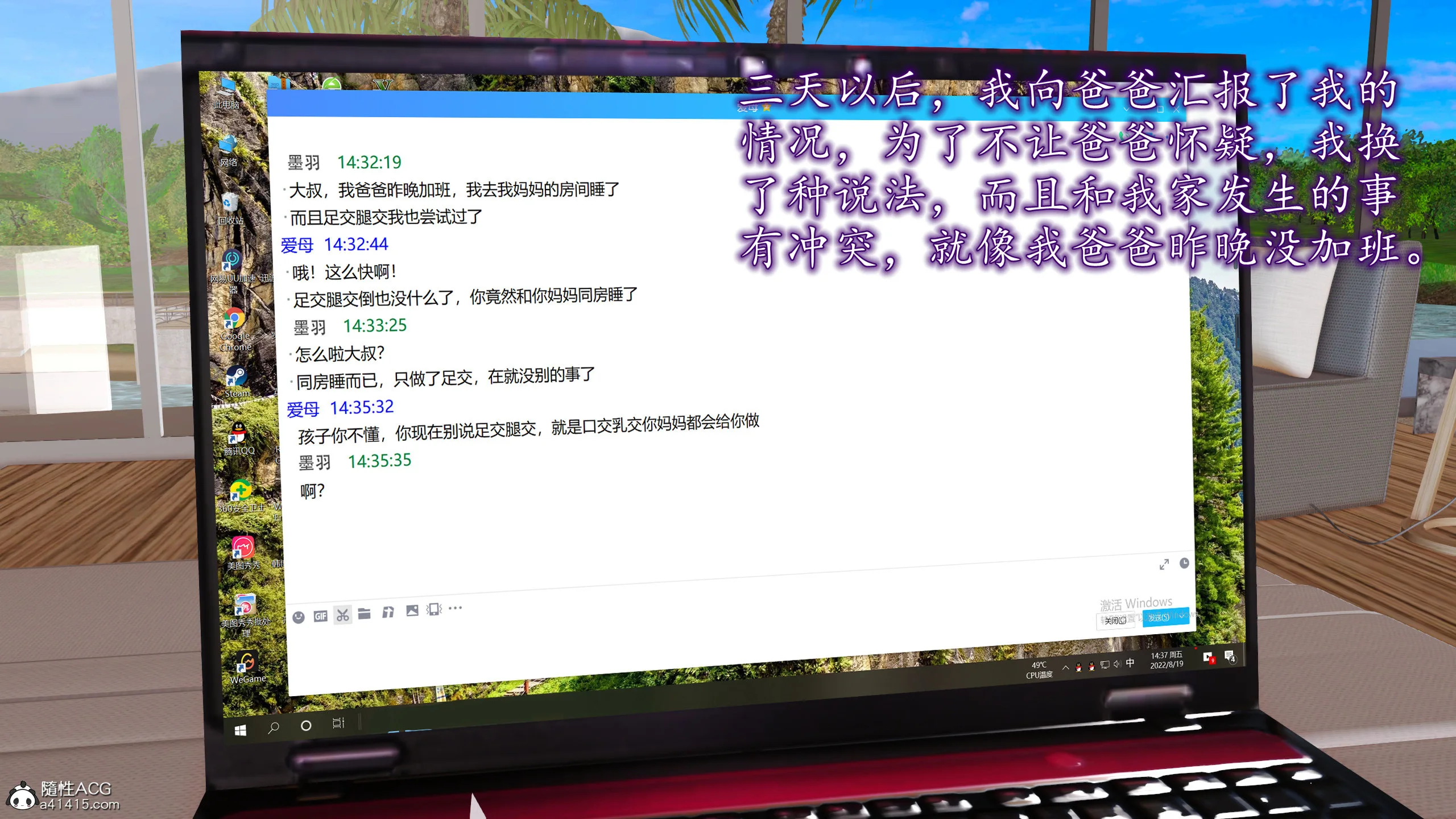The image size is (1456, 819).
Task: Open the notification center with badge 4
Action: click(1230, 657)
